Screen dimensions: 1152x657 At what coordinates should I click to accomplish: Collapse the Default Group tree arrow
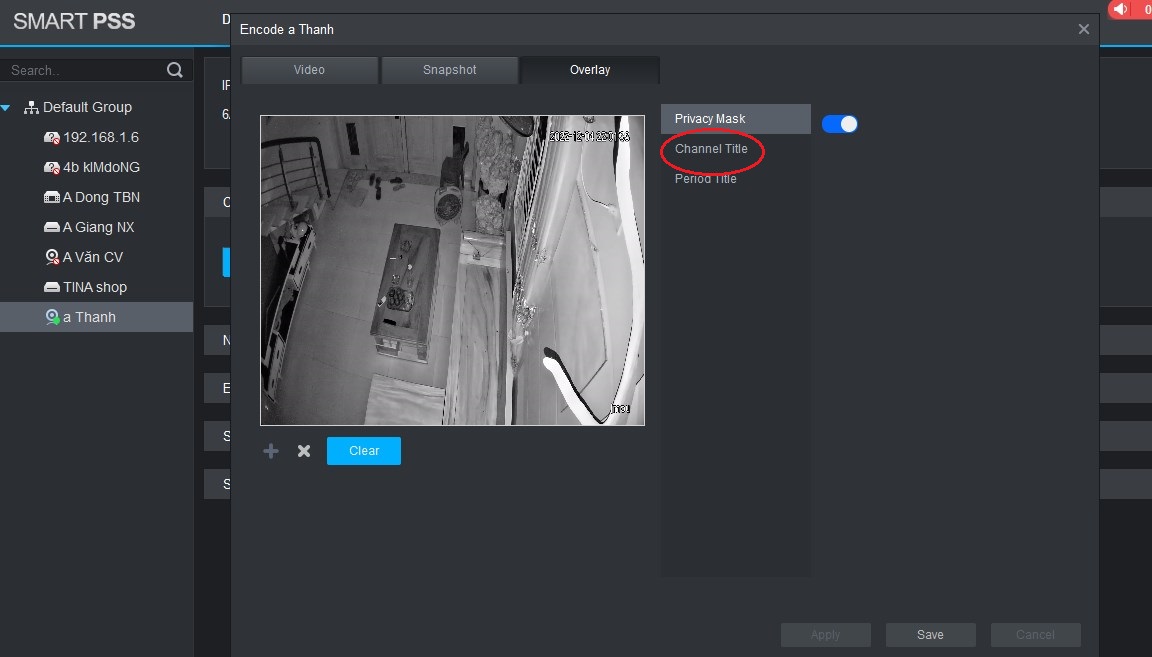pyautogui.click(x=6, y=108)
